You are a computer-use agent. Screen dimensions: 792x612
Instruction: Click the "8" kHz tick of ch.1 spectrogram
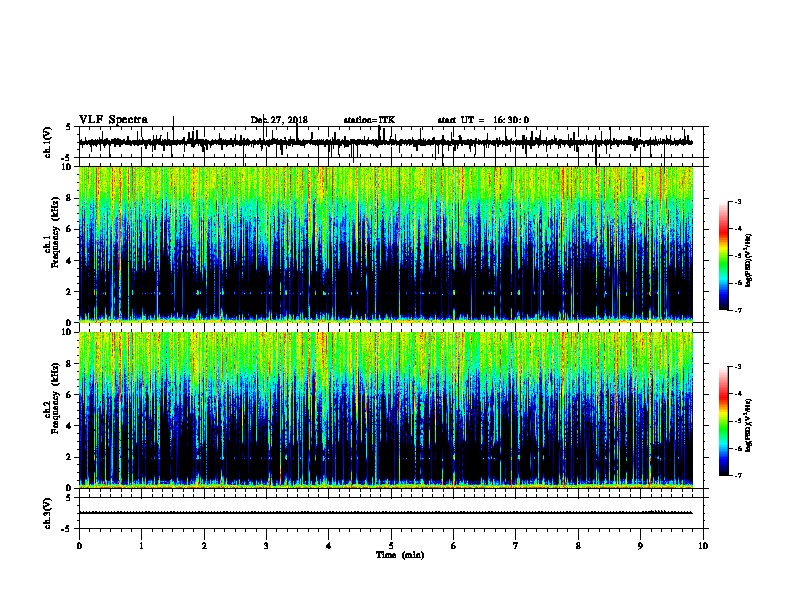pos(70,198)
